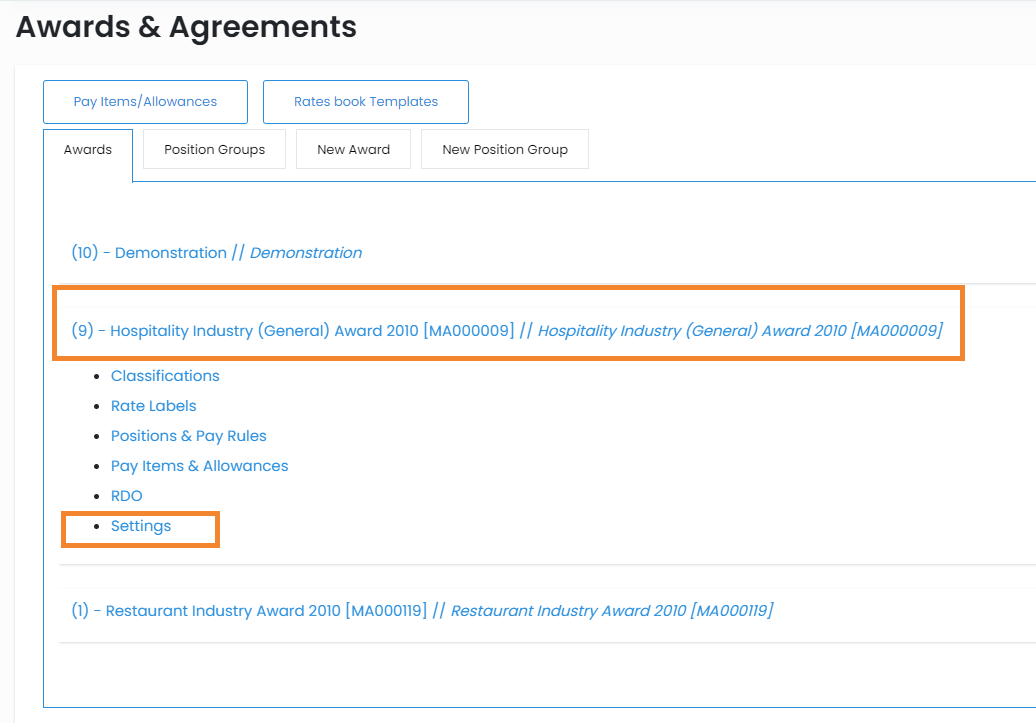The height and width of the screenshot is (723, 1036).
Task: Open the Rate Labels link
Action: [153, 406]
